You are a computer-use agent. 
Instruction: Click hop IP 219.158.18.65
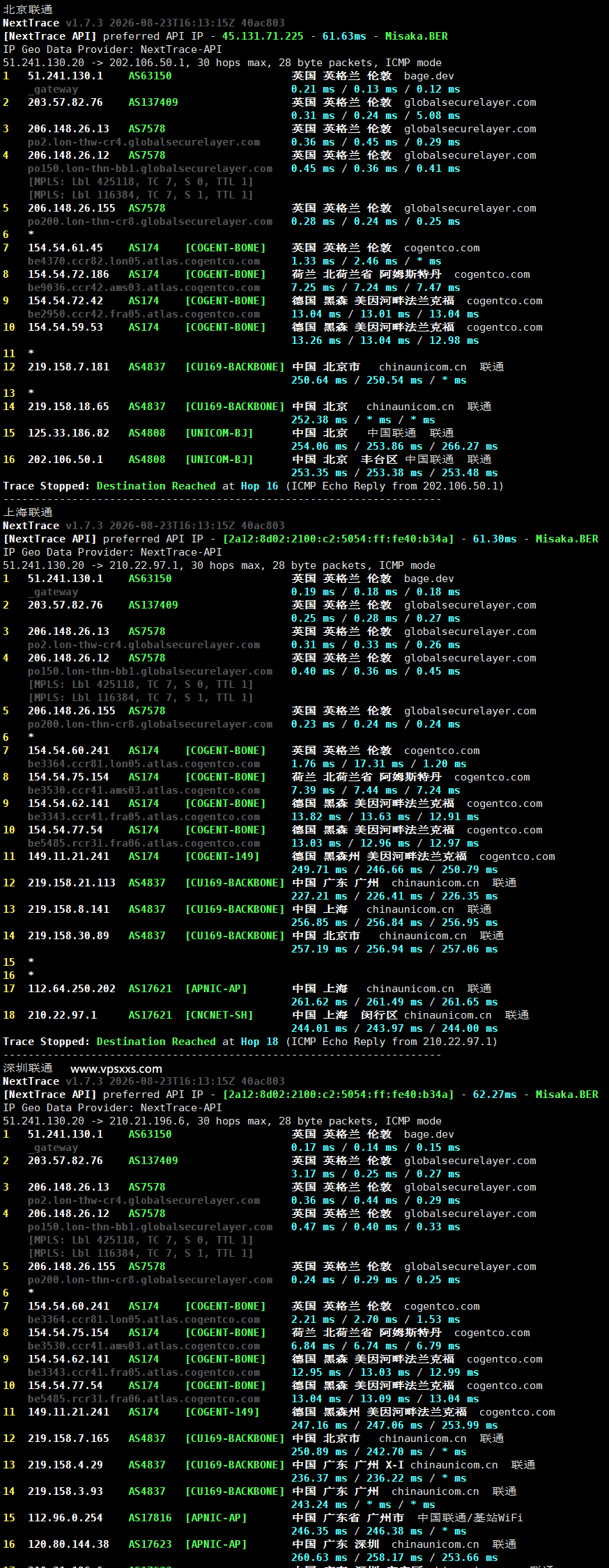click(x=68, y=407)
